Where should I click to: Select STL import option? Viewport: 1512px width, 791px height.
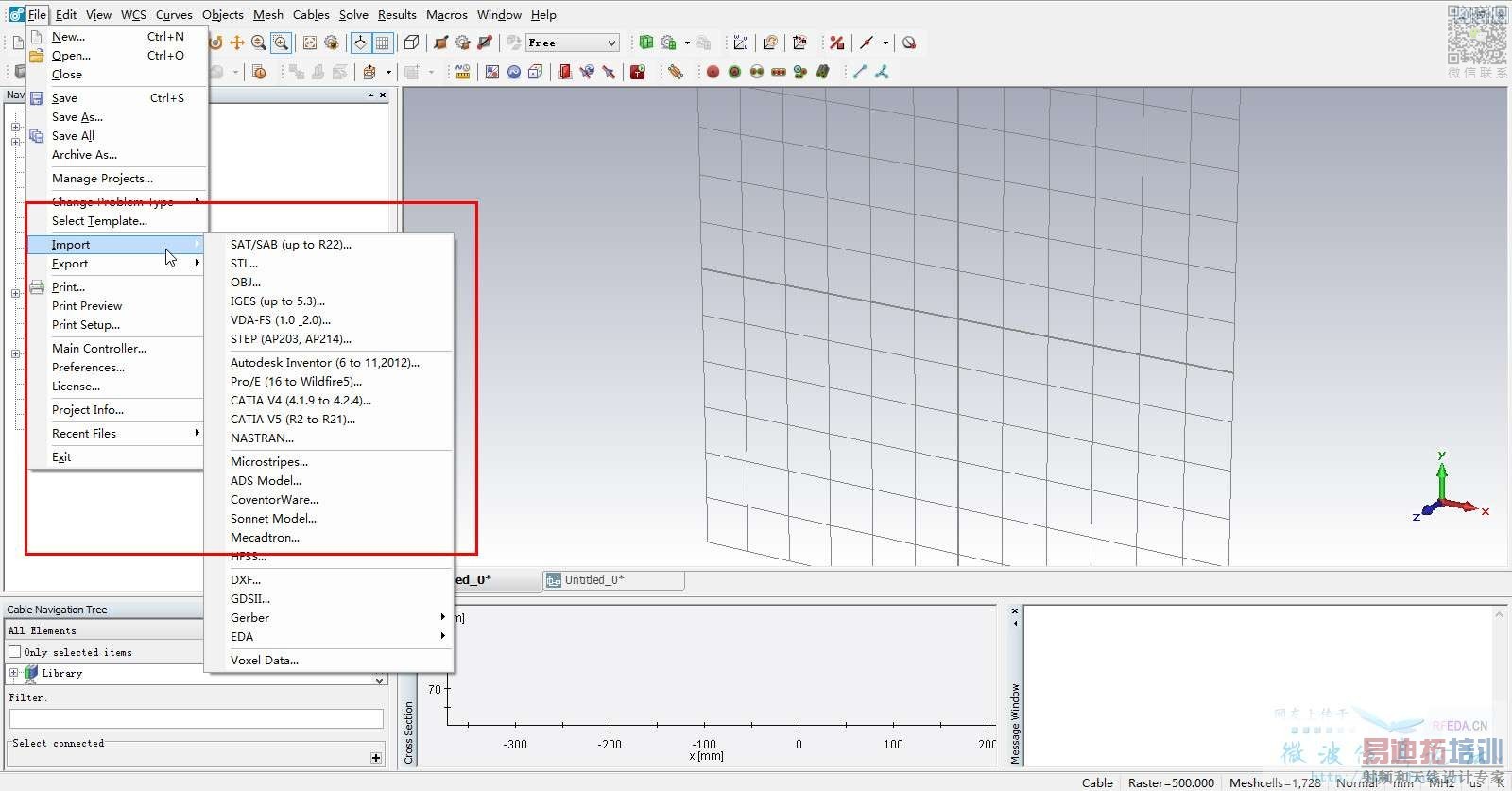[x=244, y=264]
